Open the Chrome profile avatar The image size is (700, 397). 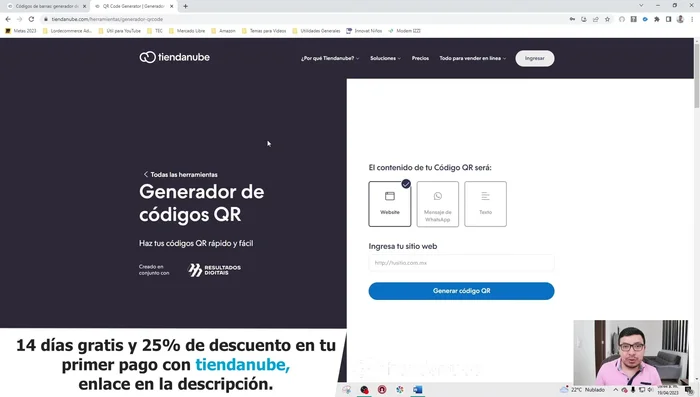680,19
